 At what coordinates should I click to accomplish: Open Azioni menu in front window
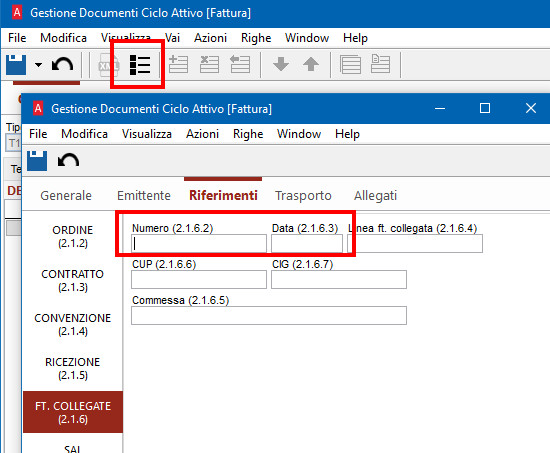point(202,134)
